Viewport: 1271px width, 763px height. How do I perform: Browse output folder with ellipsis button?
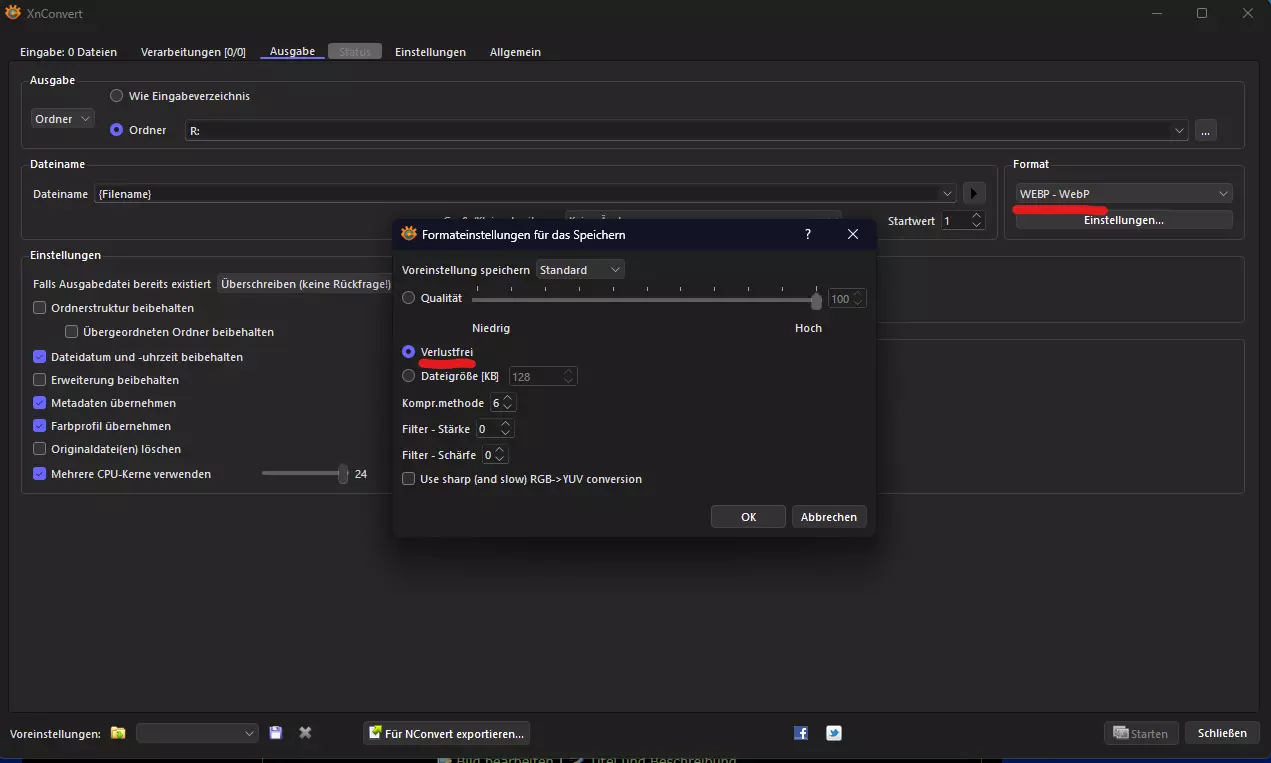pyautogui.click(x=1205, y=131)
